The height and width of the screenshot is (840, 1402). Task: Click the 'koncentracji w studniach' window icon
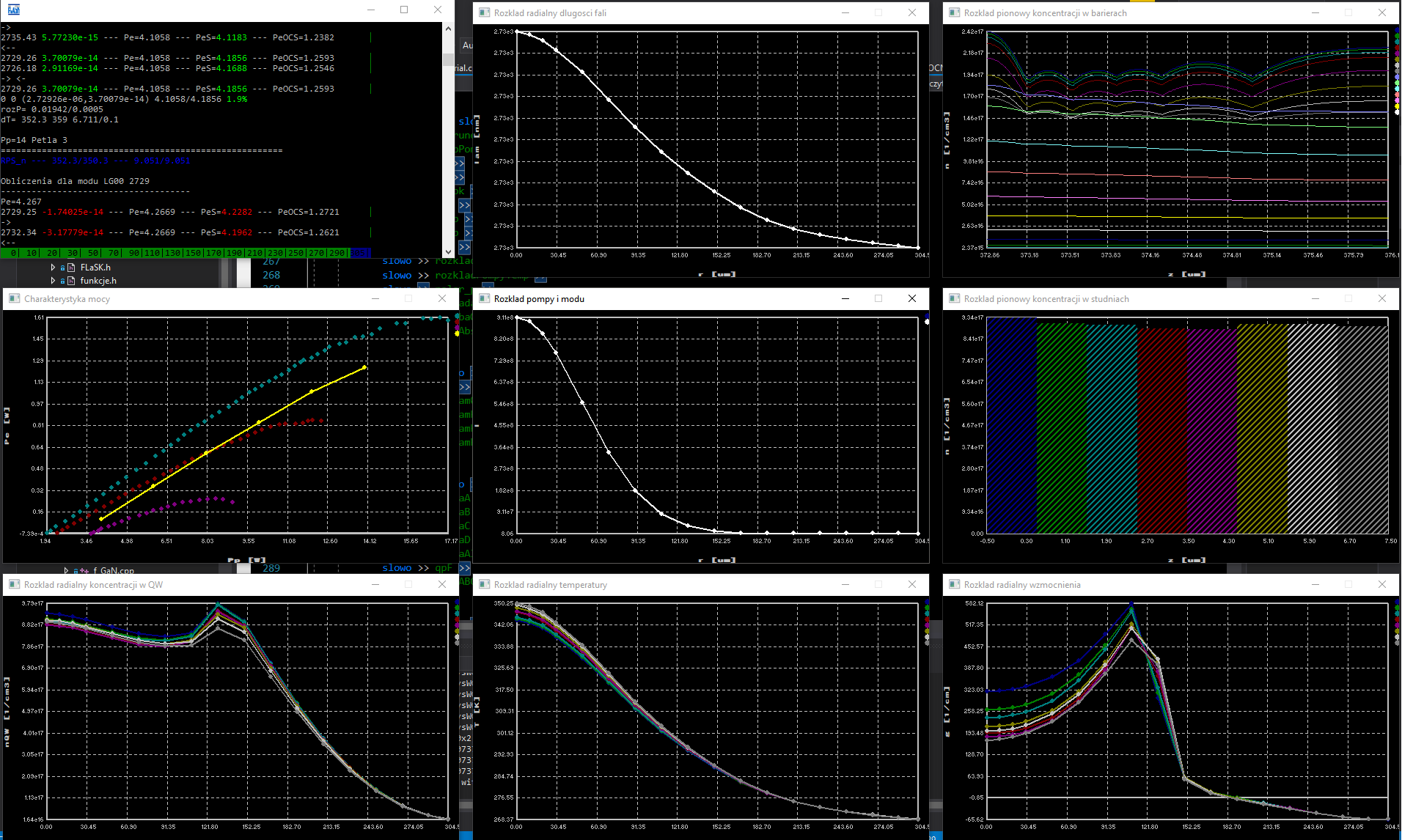click(x=954, y=298)
